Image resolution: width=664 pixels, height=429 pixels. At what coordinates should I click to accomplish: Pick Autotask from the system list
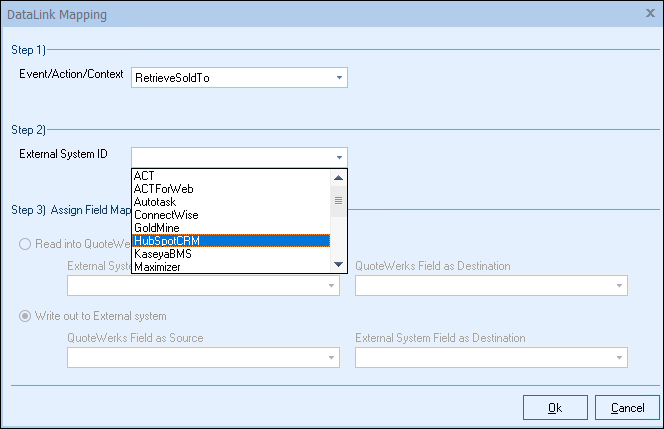pos(231,202)
